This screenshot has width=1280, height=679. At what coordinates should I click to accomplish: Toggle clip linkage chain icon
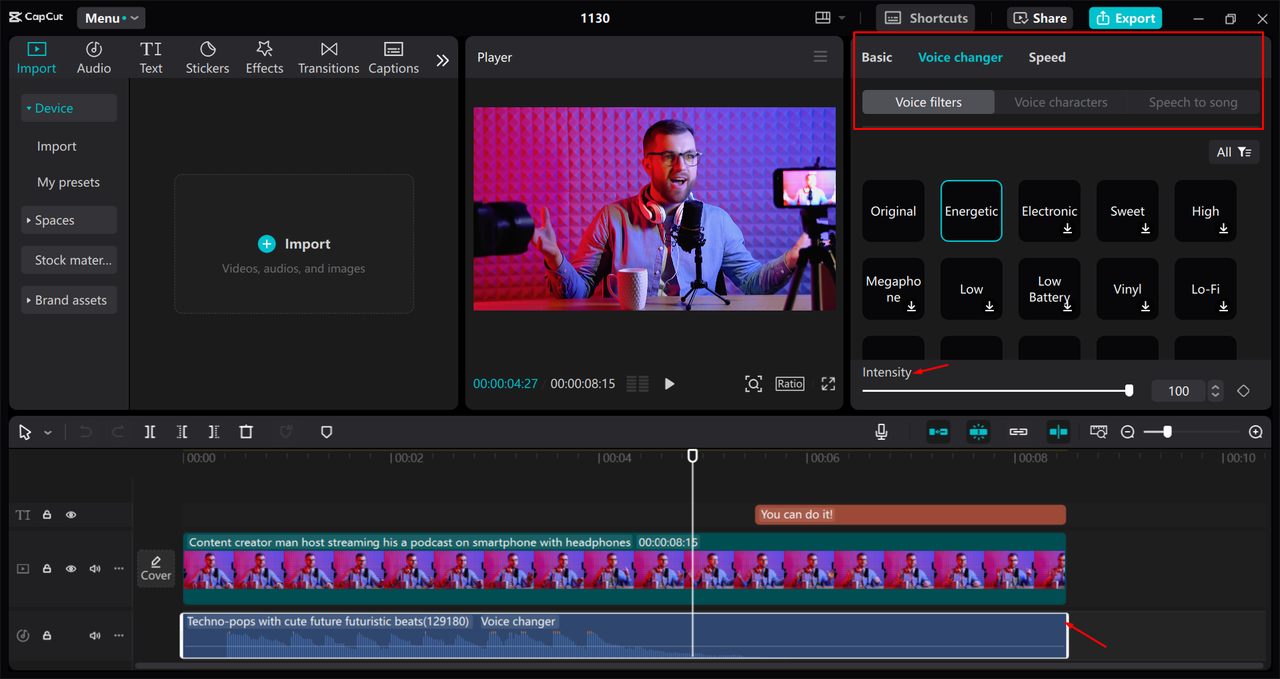tap(1018, 432)
